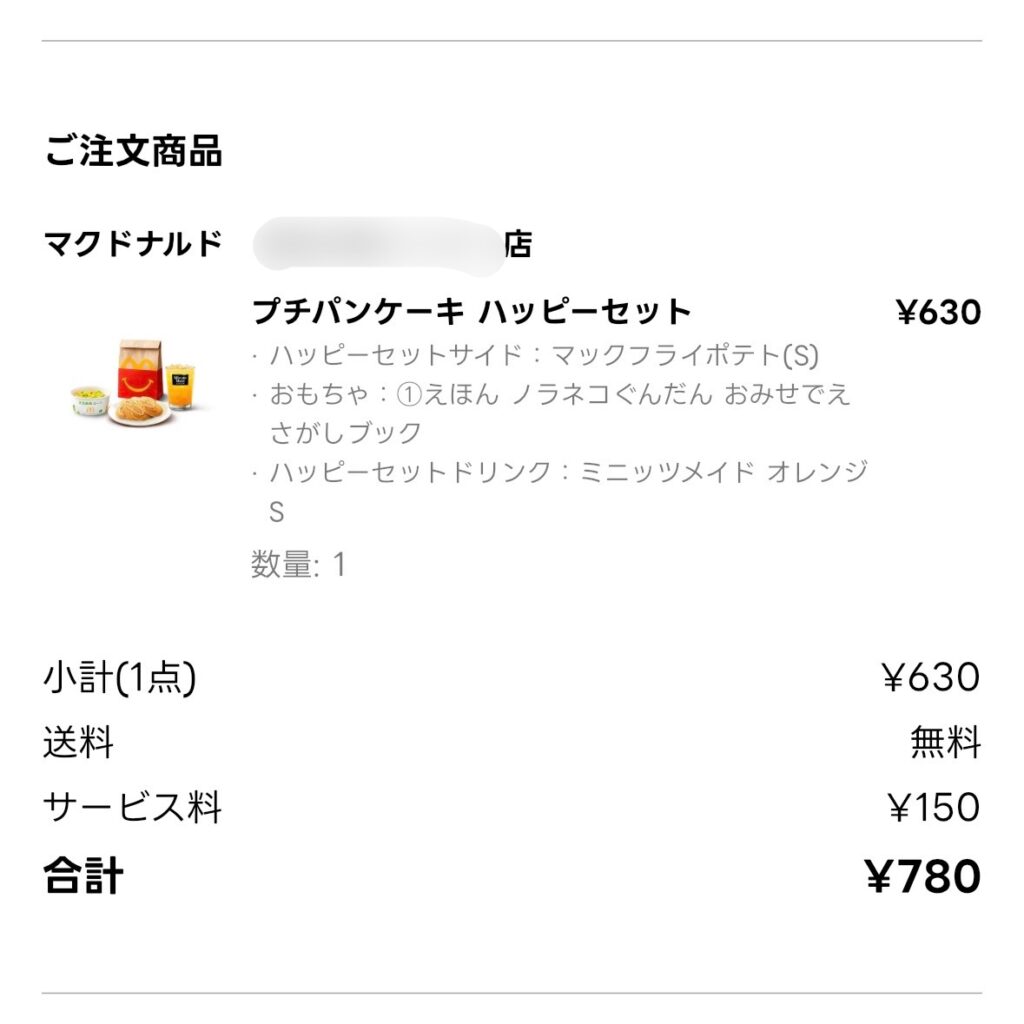
Task: Select the ¥780 total amount
Action: tap(922, 876)
